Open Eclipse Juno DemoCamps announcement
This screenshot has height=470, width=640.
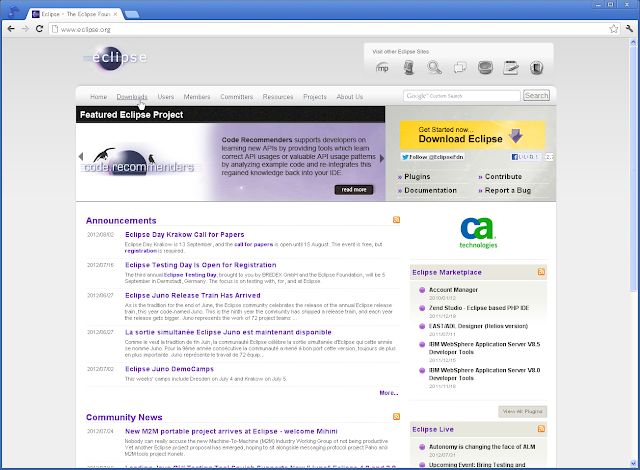pos(169,369)
